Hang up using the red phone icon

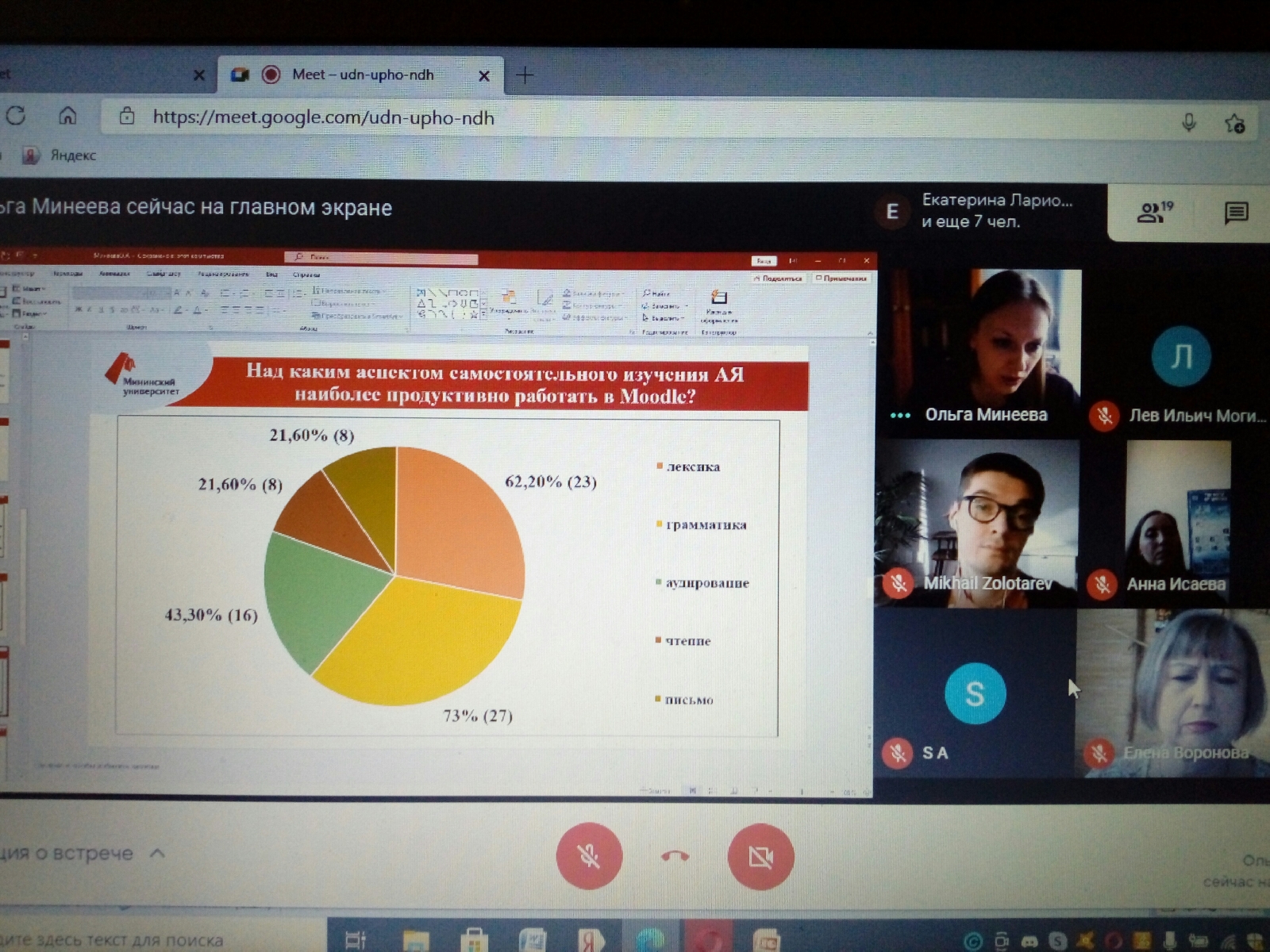[x=675, y=856]
